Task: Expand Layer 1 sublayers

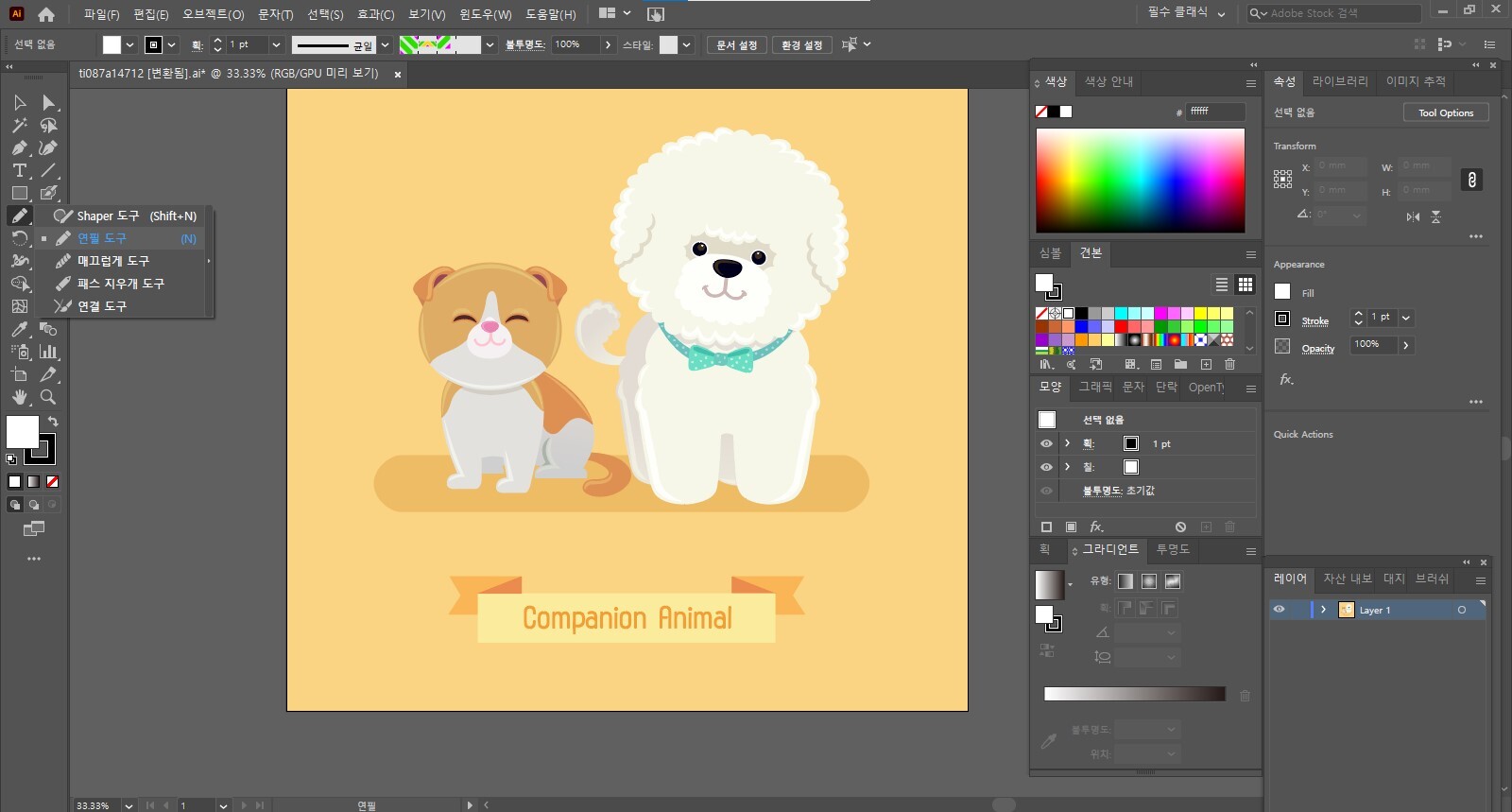Action: (x=1323, y=610)
